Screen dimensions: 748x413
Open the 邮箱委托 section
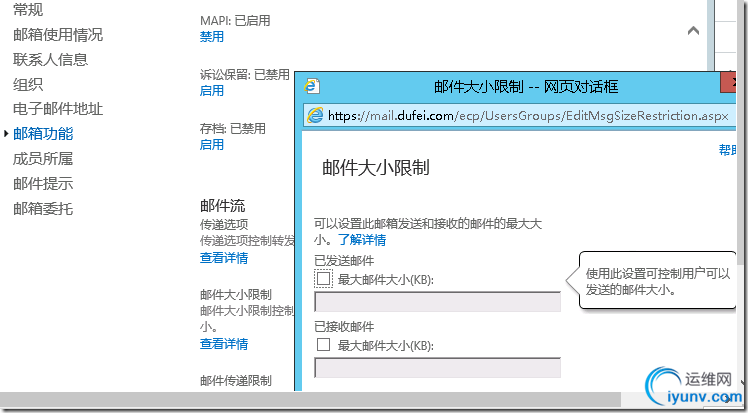point(43,208)
